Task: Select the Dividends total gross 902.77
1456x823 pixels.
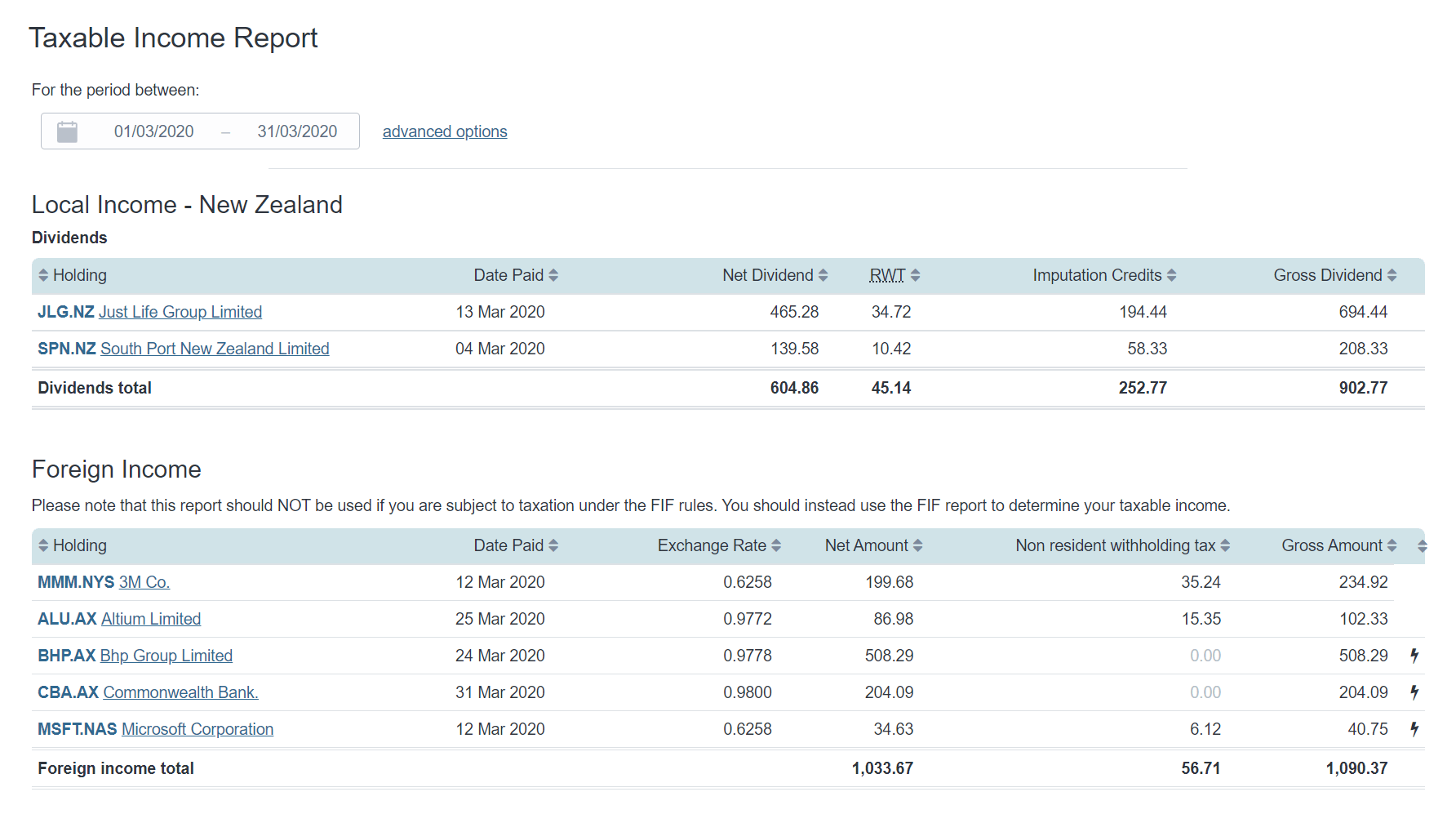Action: [1363, 388]
